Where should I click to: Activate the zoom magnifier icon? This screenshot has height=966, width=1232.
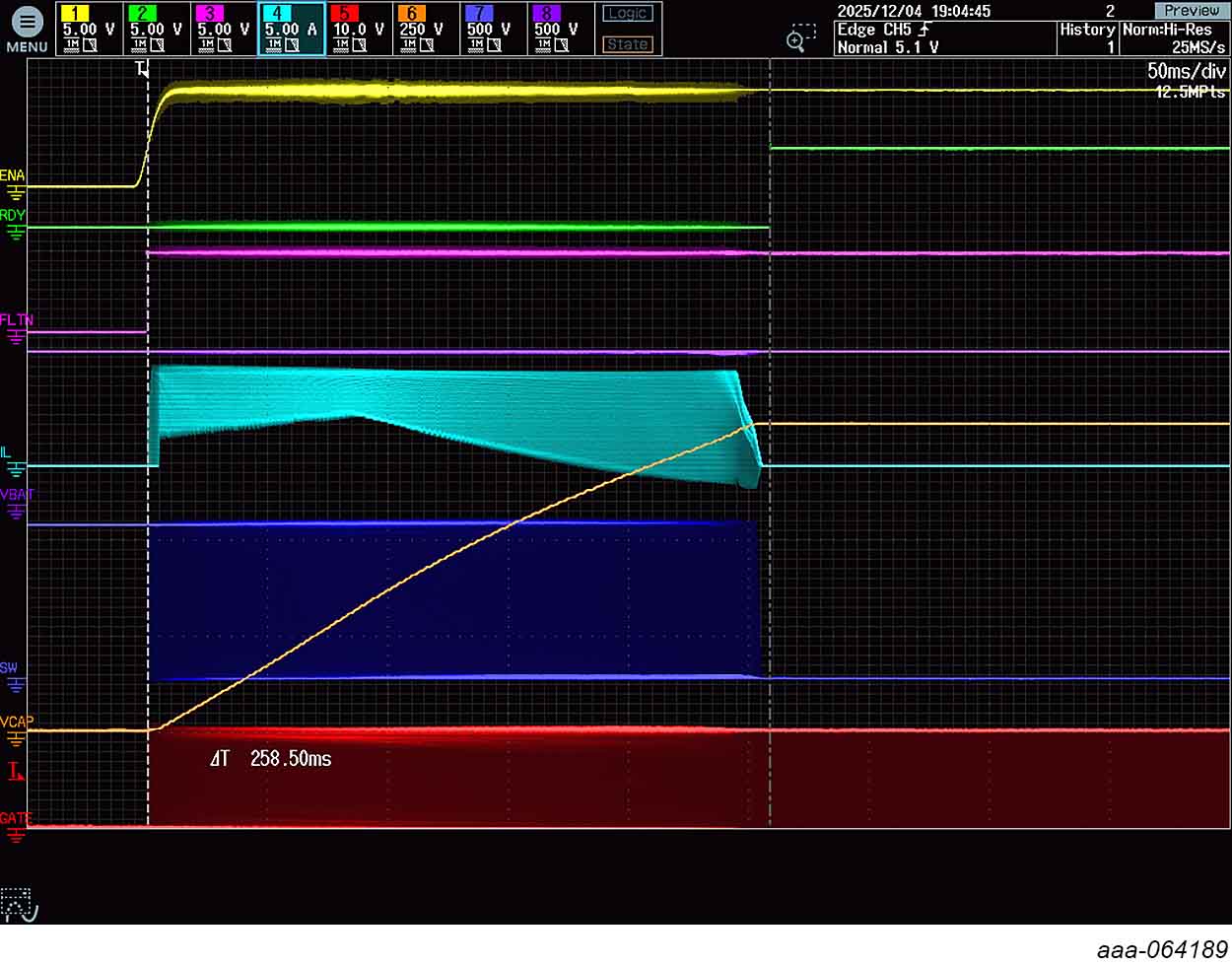[x=799, y=38]
